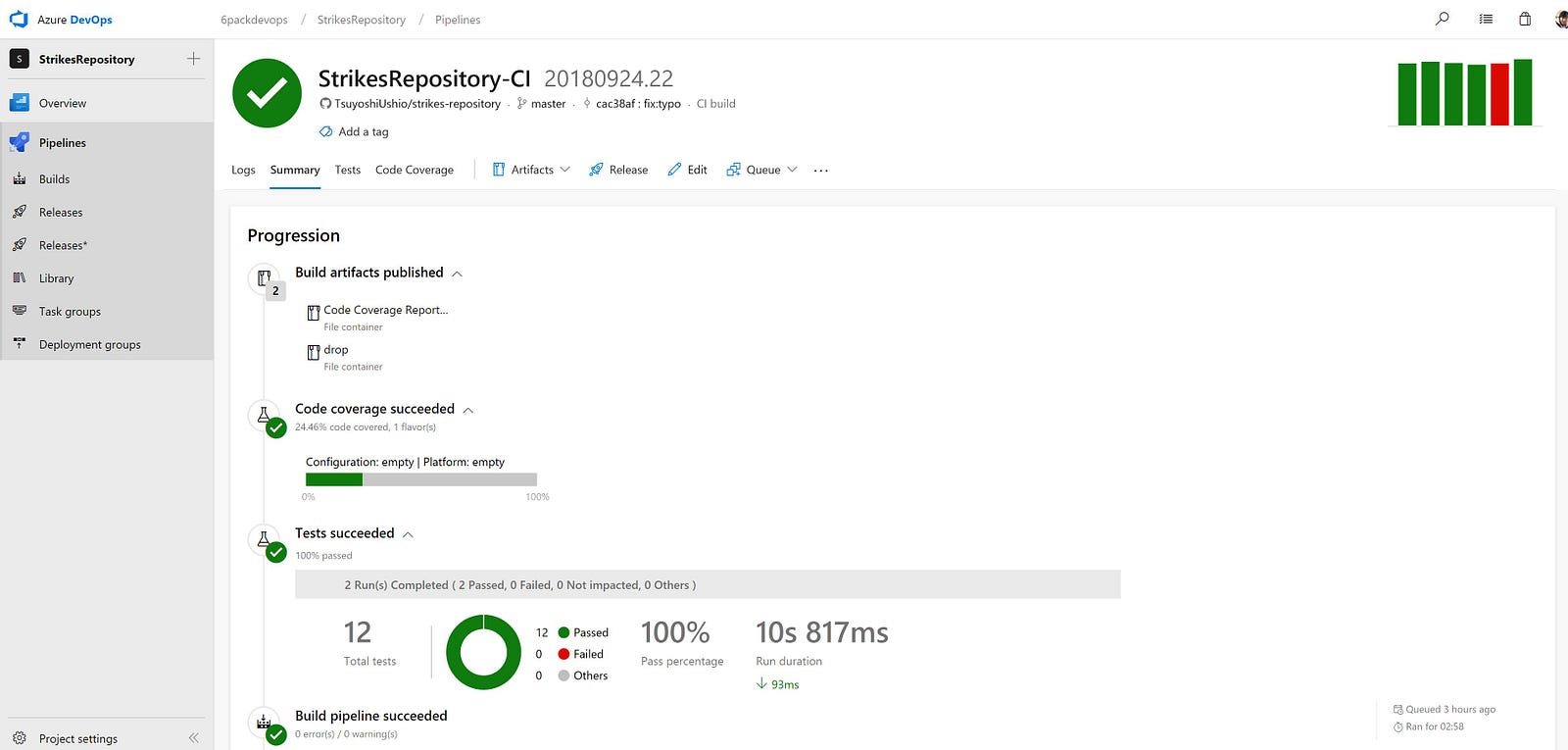Screen dimensions: 1568x750
Task: Open the Code Coverage tab
Action: pyautogui.click(x=415, y=170)
